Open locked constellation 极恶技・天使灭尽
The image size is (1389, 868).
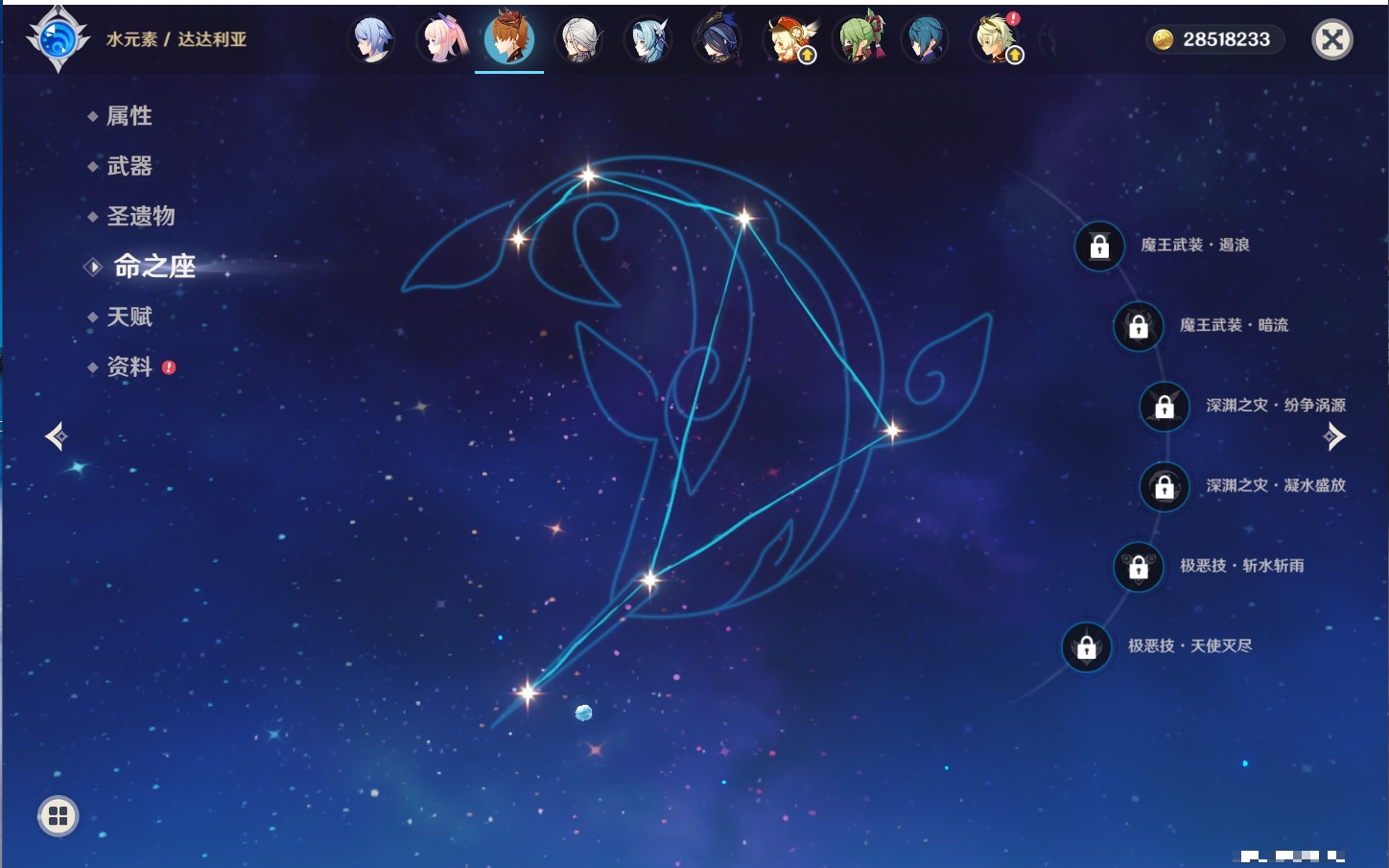point(1087,646)
